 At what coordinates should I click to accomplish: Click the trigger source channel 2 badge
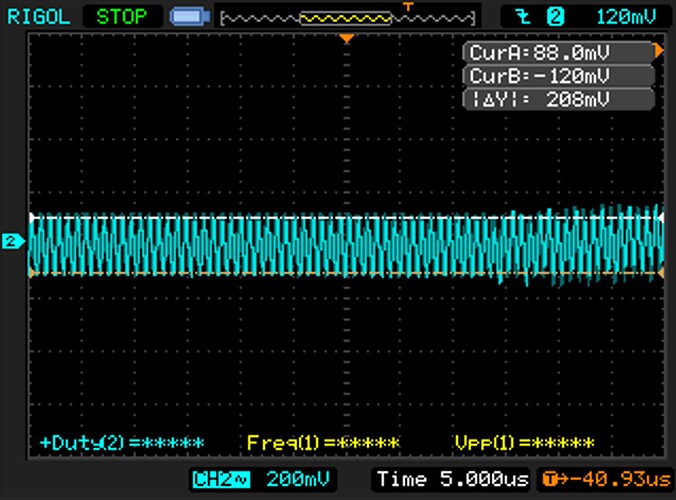click(x=557, y=15)
